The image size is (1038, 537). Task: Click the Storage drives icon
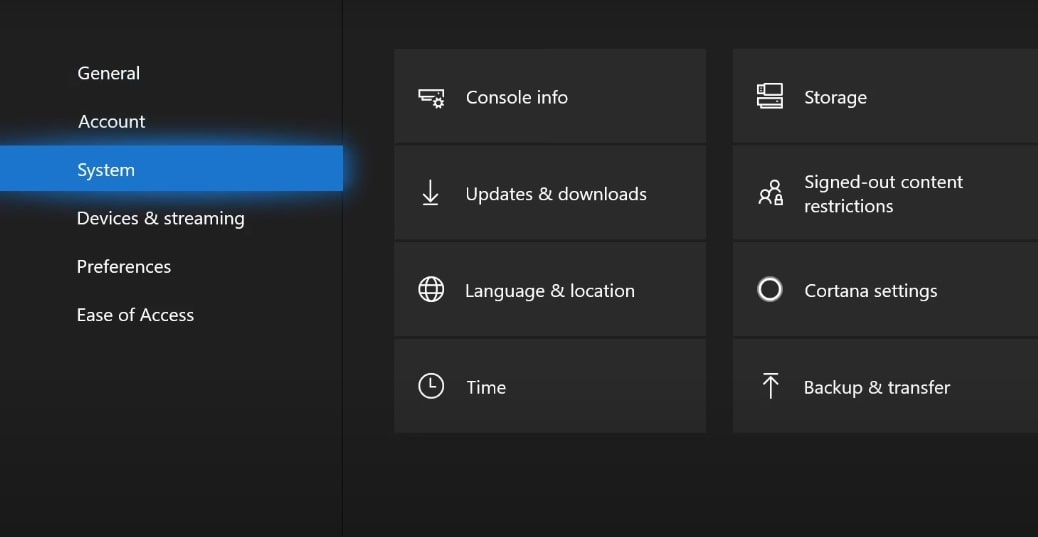[x=769, y=96]
